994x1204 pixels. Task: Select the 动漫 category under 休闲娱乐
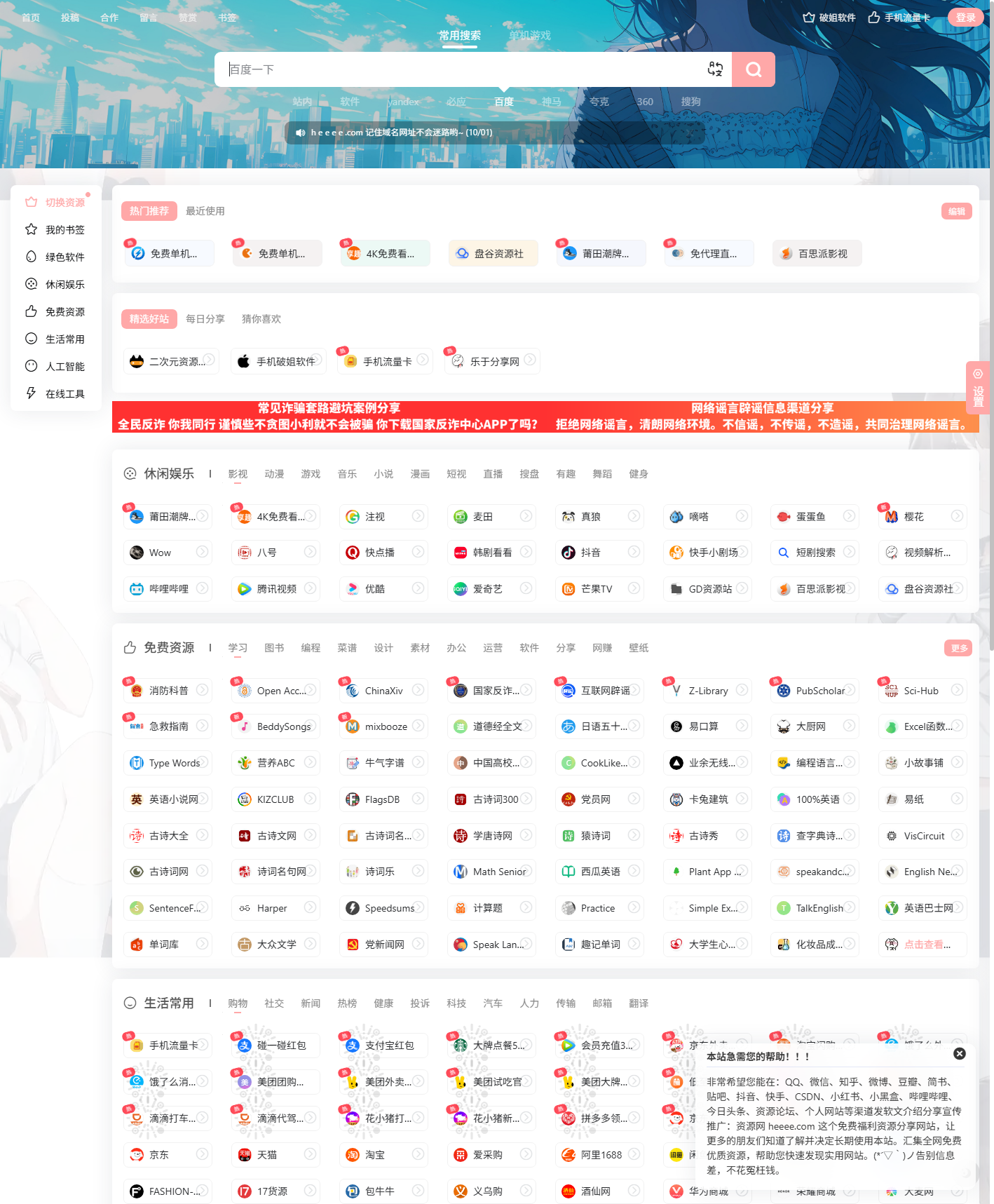pos(274,474)
